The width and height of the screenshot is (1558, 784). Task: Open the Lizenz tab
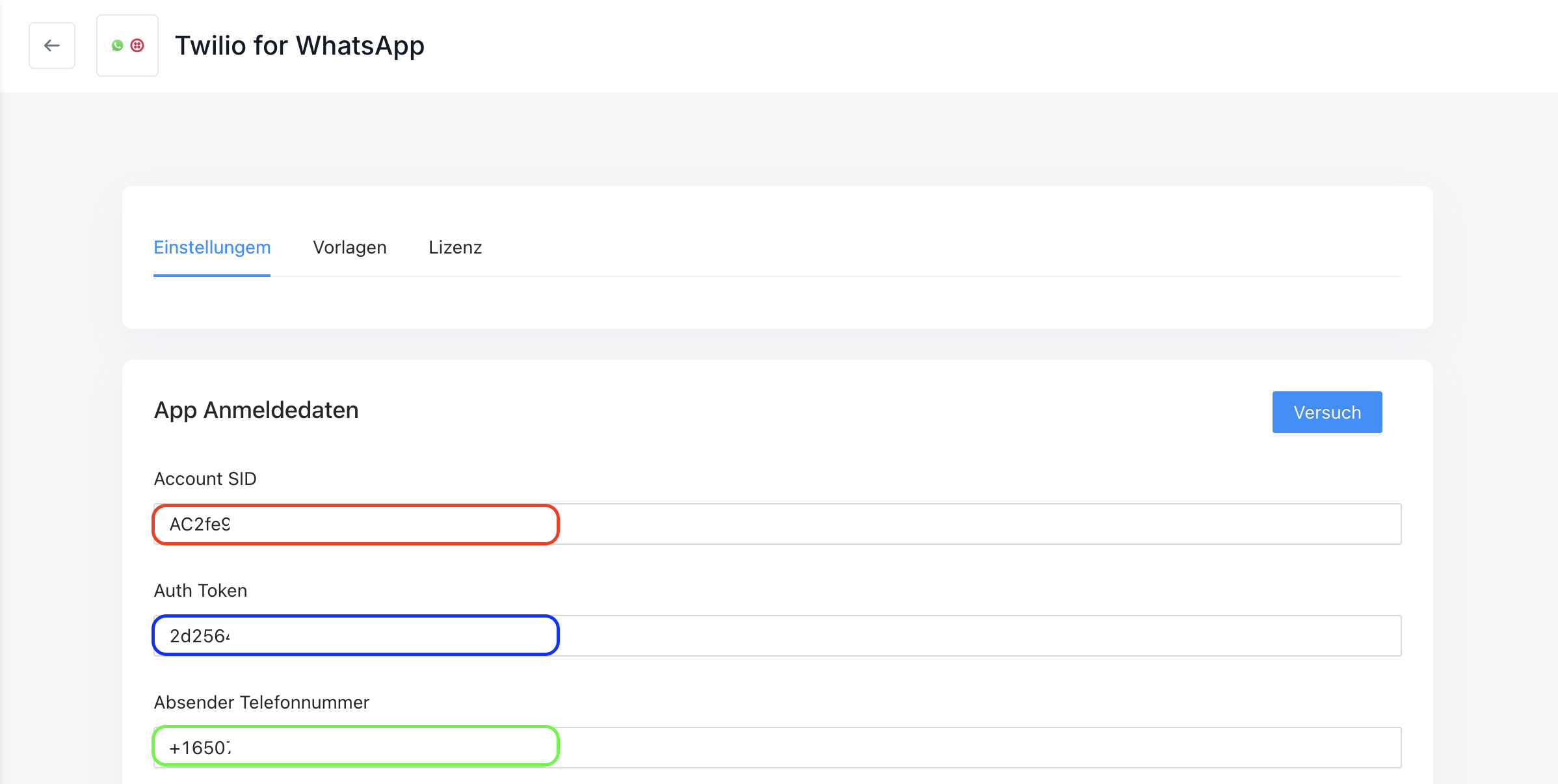click(x=455, y=248)
